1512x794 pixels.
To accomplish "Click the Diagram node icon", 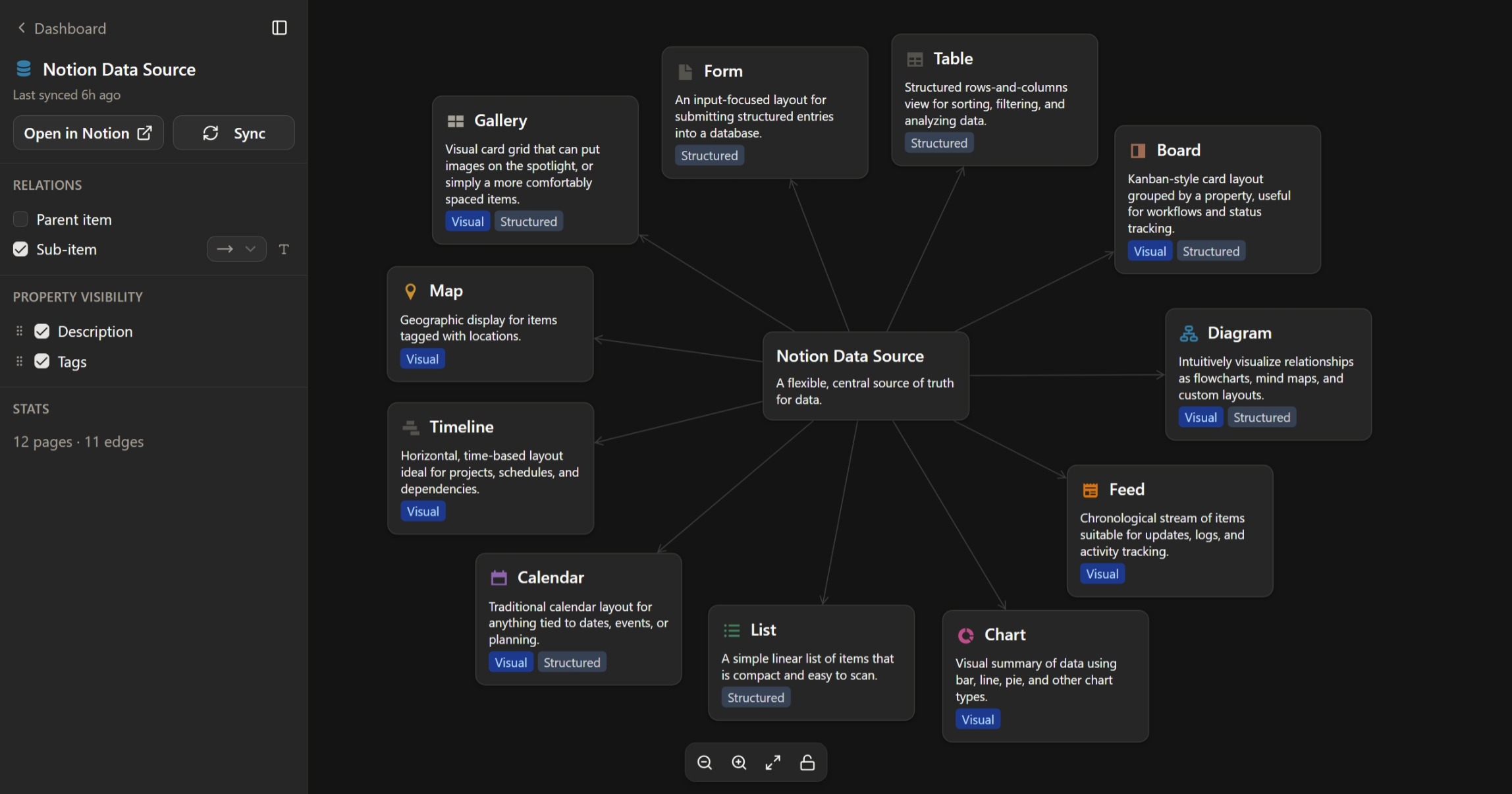I will coord(1189,333).
